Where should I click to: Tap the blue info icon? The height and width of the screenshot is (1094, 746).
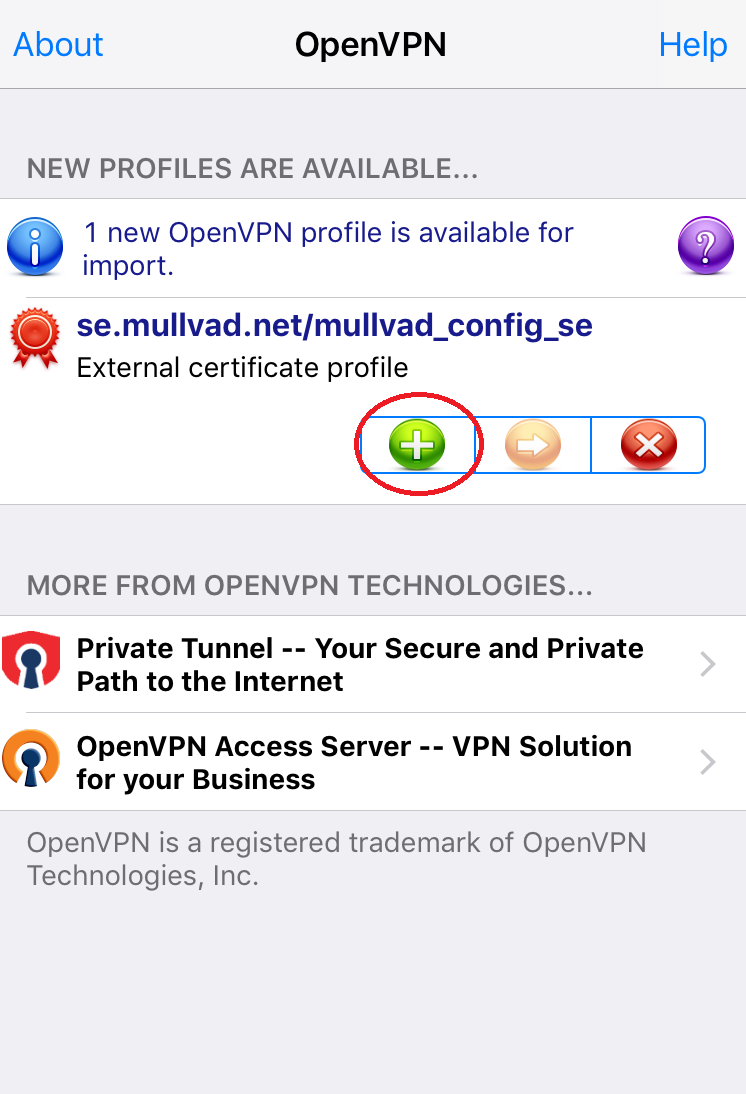[x=35, y=246]
